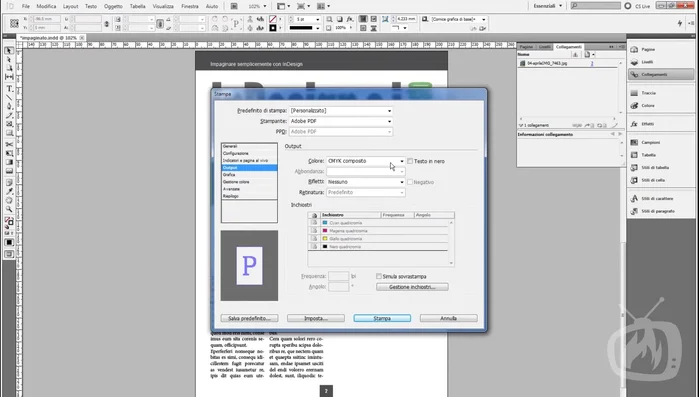Open the Stili di tabella panel
The width and height of the screenshot is (699, 397).
660,168
